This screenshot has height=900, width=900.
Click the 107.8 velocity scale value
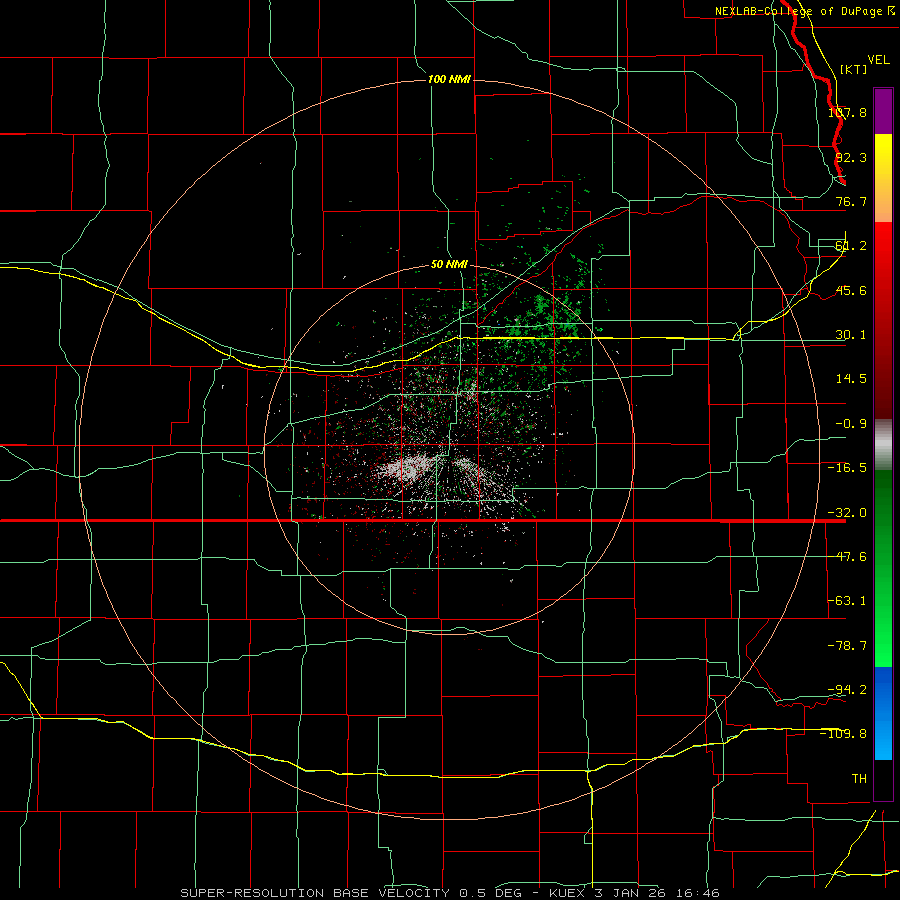(x=847, y=112)
